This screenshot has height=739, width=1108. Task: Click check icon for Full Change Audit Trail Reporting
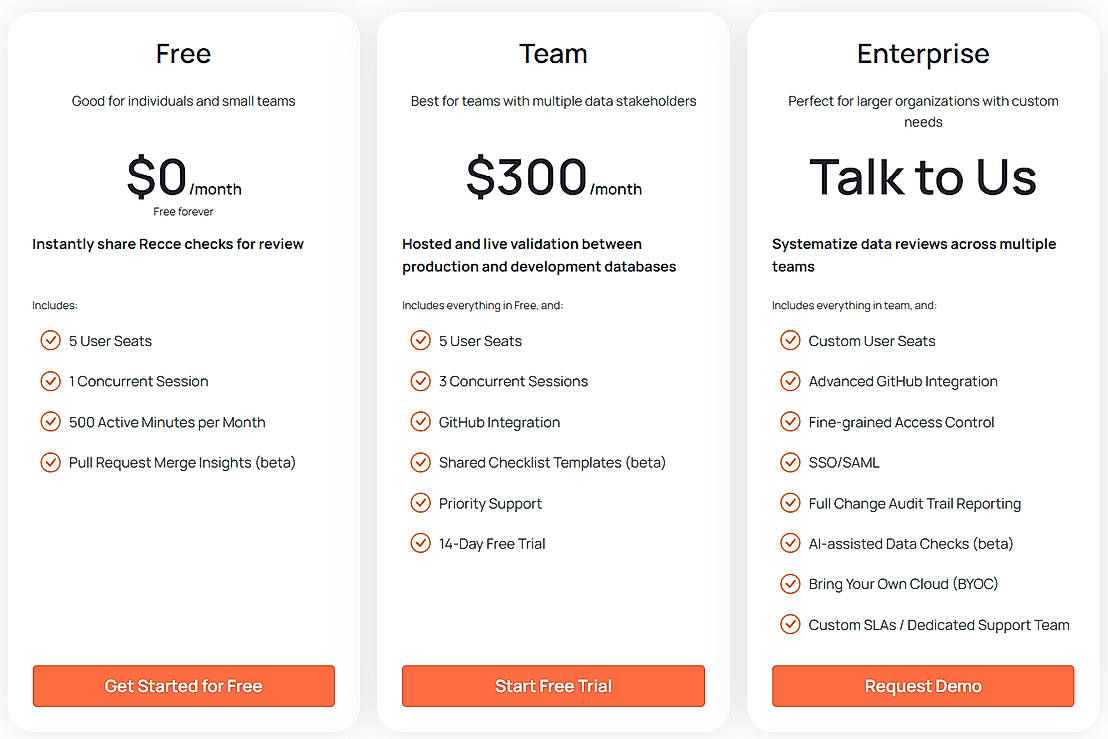pos(790,503)
